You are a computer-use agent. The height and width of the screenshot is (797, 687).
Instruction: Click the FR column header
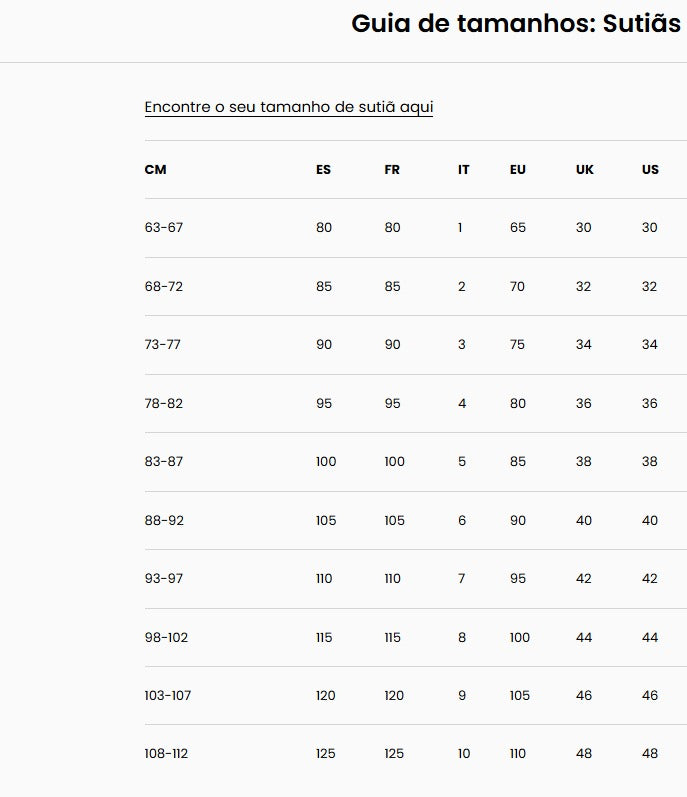tap(392, 170)
